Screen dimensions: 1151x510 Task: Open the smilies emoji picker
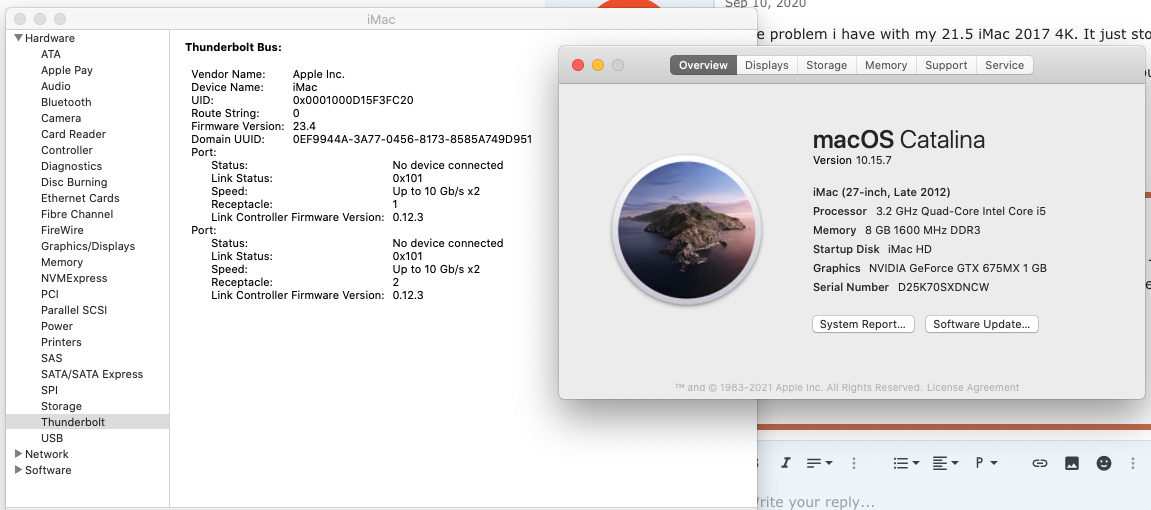[1104, 463]
